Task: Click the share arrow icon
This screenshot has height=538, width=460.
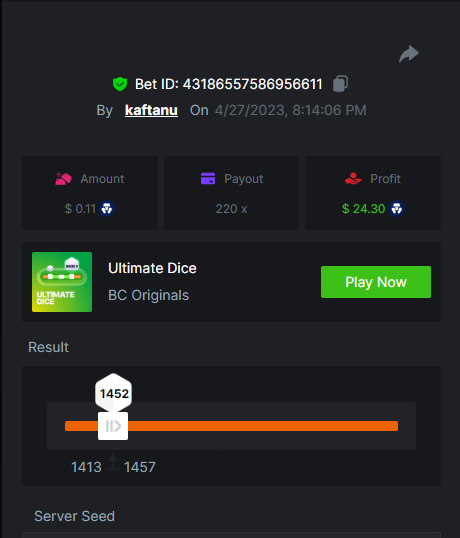Action: click(x=409, y=54)
